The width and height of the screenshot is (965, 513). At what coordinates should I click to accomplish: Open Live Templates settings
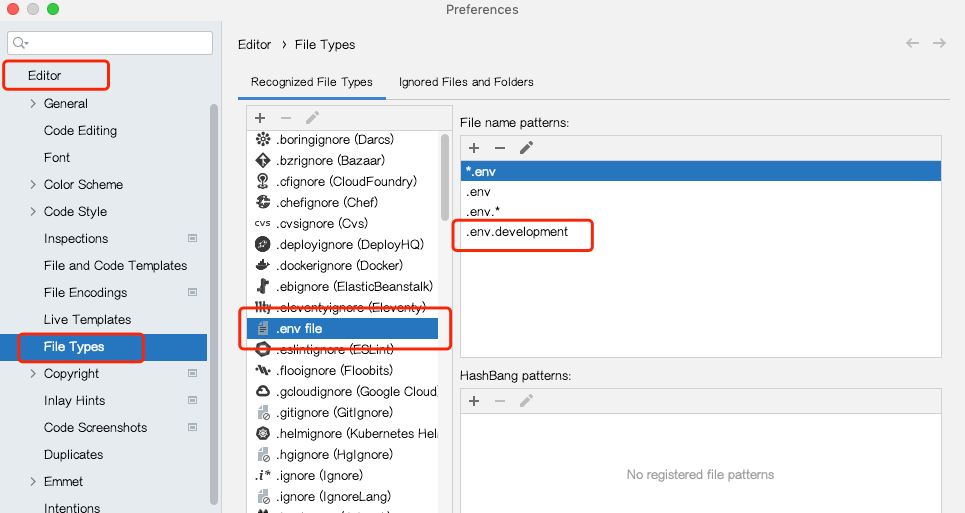(87, 320)
